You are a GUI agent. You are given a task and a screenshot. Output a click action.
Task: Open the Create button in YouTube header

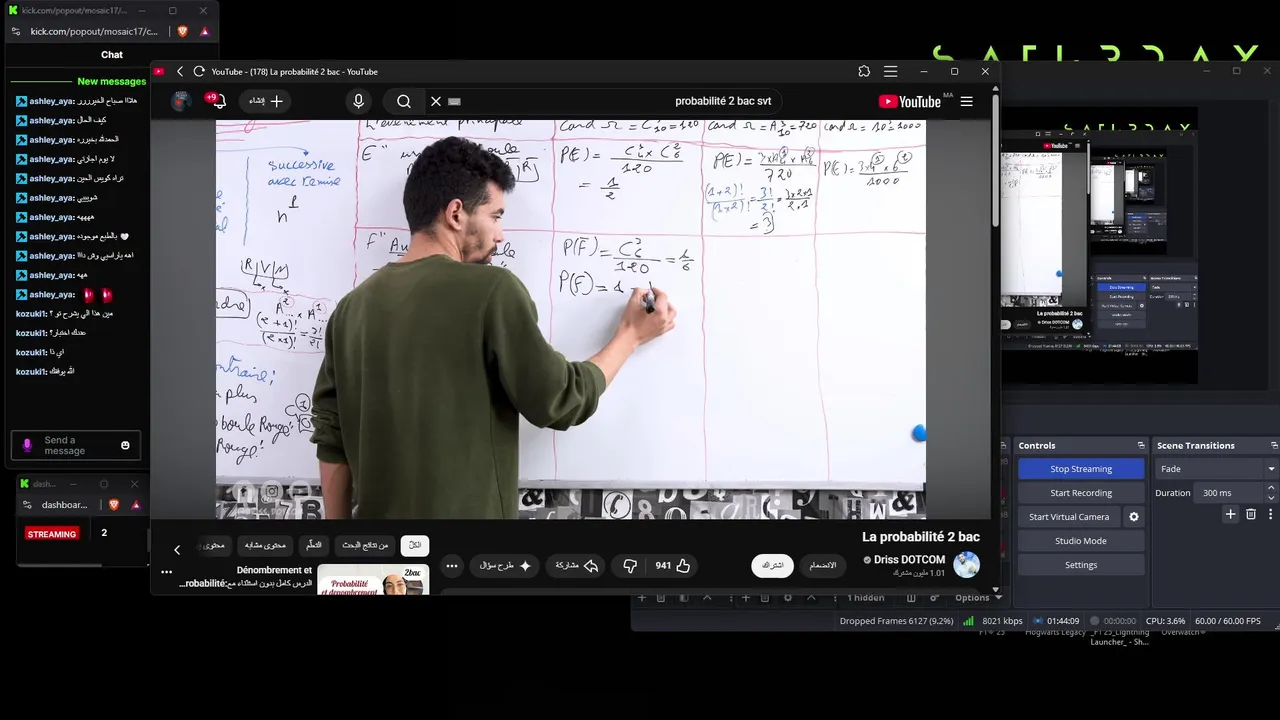coord(265,101)
